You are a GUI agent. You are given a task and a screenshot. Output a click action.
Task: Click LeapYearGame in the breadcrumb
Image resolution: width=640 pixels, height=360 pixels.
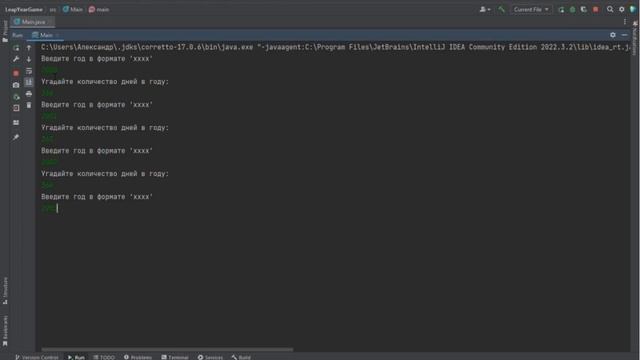coord(24,9)
